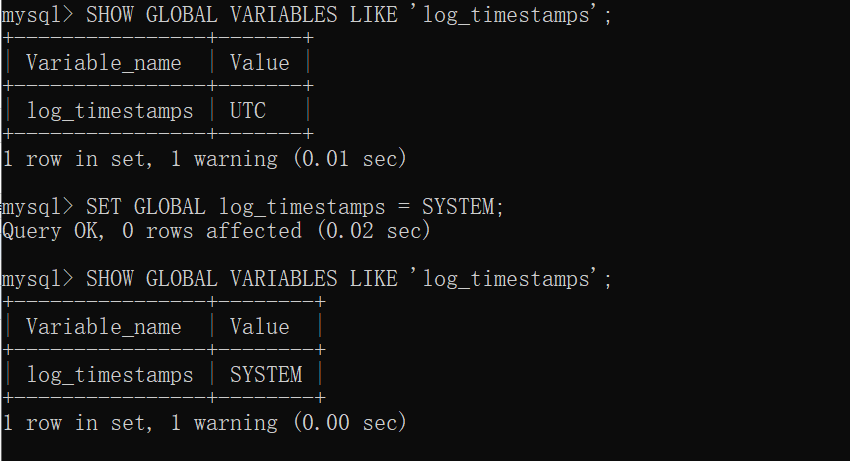Click the second mysql> prompt before SET
Image resolution: width=850 pixels, height=461 pixels.
37,207
